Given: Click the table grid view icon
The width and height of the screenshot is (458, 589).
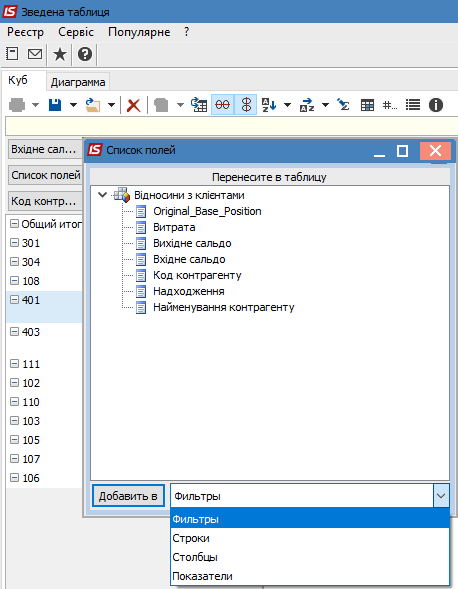Looking at the screenshot, I should (x=367, y=105).
